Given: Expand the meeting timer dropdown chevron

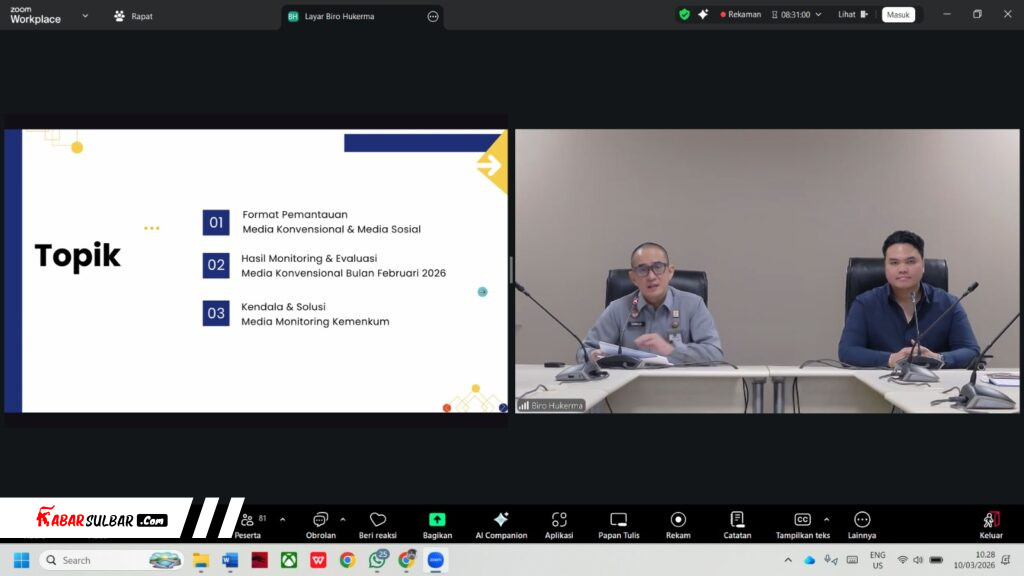Looking at the screenshot, I should point(818,15).
